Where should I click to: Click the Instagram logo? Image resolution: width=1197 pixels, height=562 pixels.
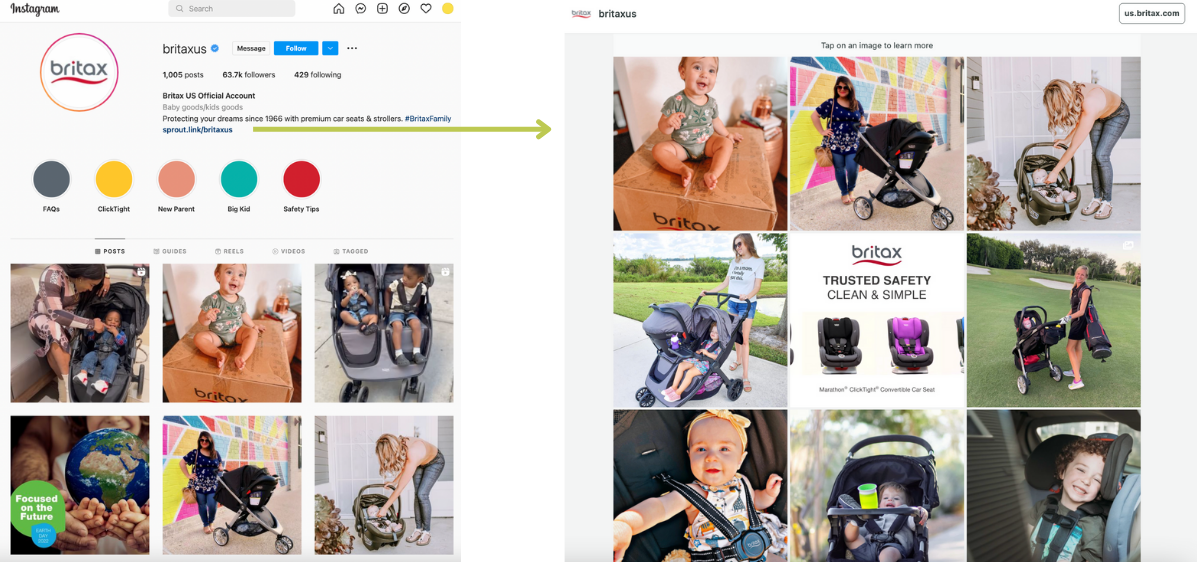[x=35, y=9]
